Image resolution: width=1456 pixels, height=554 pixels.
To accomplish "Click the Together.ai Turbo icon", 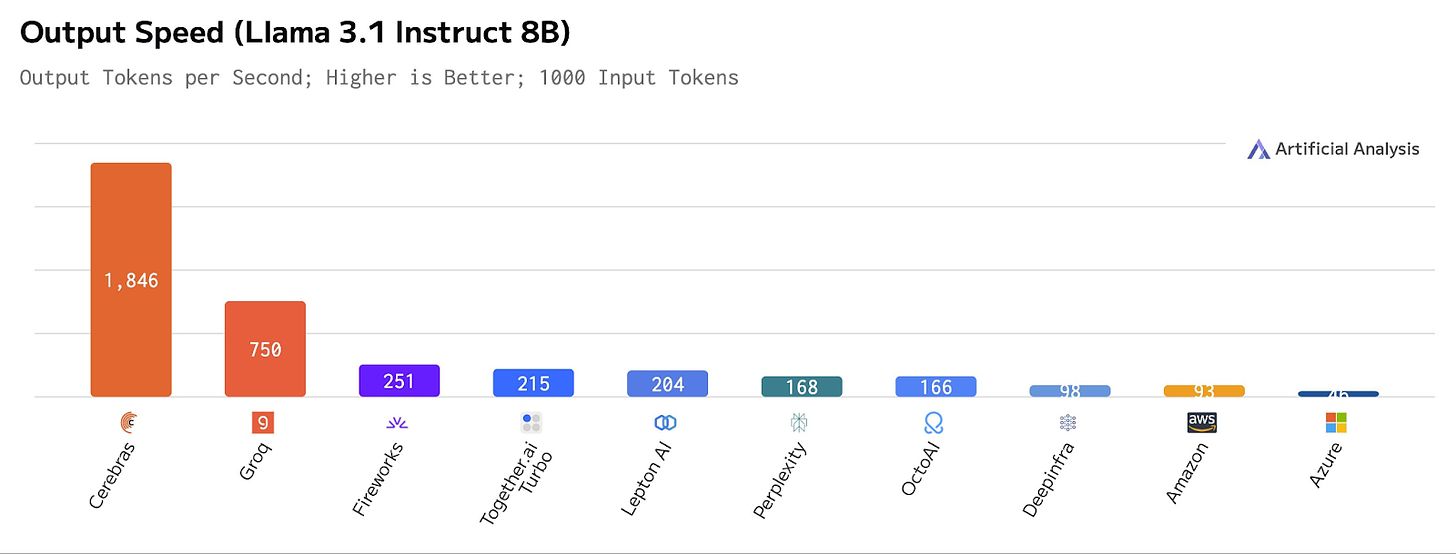I will [532, 423].
